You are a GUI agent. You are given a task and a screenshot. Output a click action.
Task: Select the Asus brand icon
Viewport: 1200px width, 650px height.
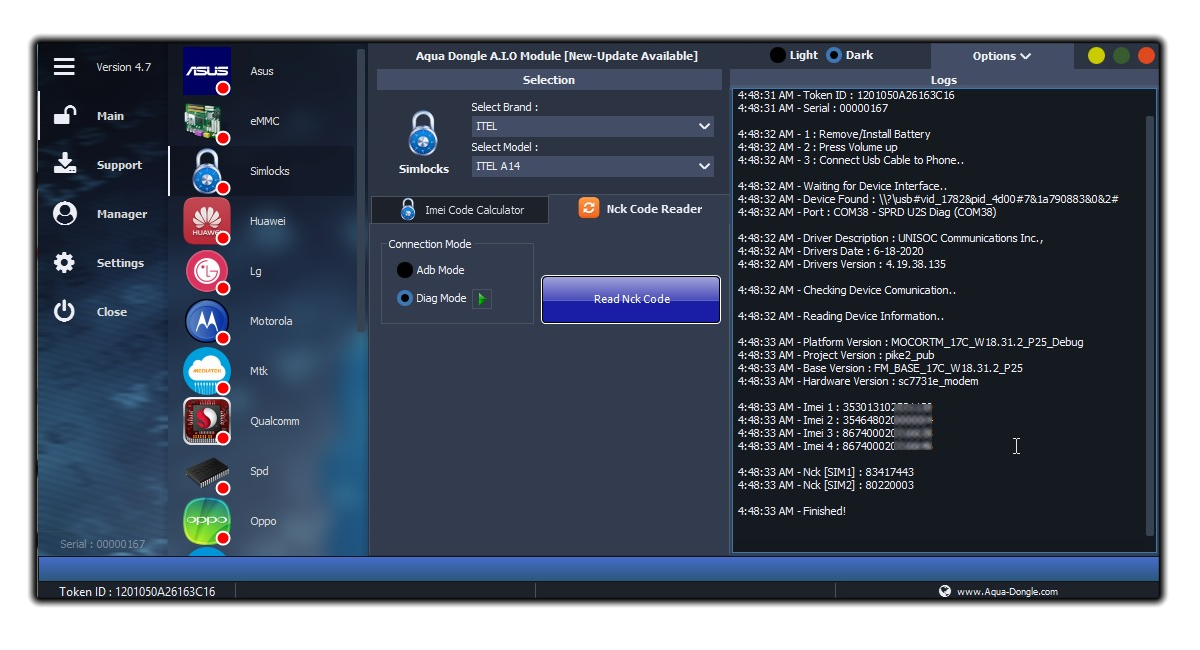click(207, 71)
